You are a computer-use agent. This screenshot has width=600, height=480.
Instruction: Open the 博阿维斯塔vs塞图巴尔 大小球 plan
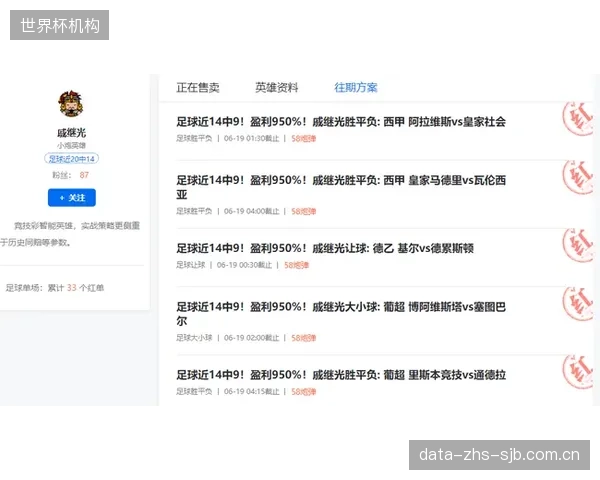tap(341, 313)
